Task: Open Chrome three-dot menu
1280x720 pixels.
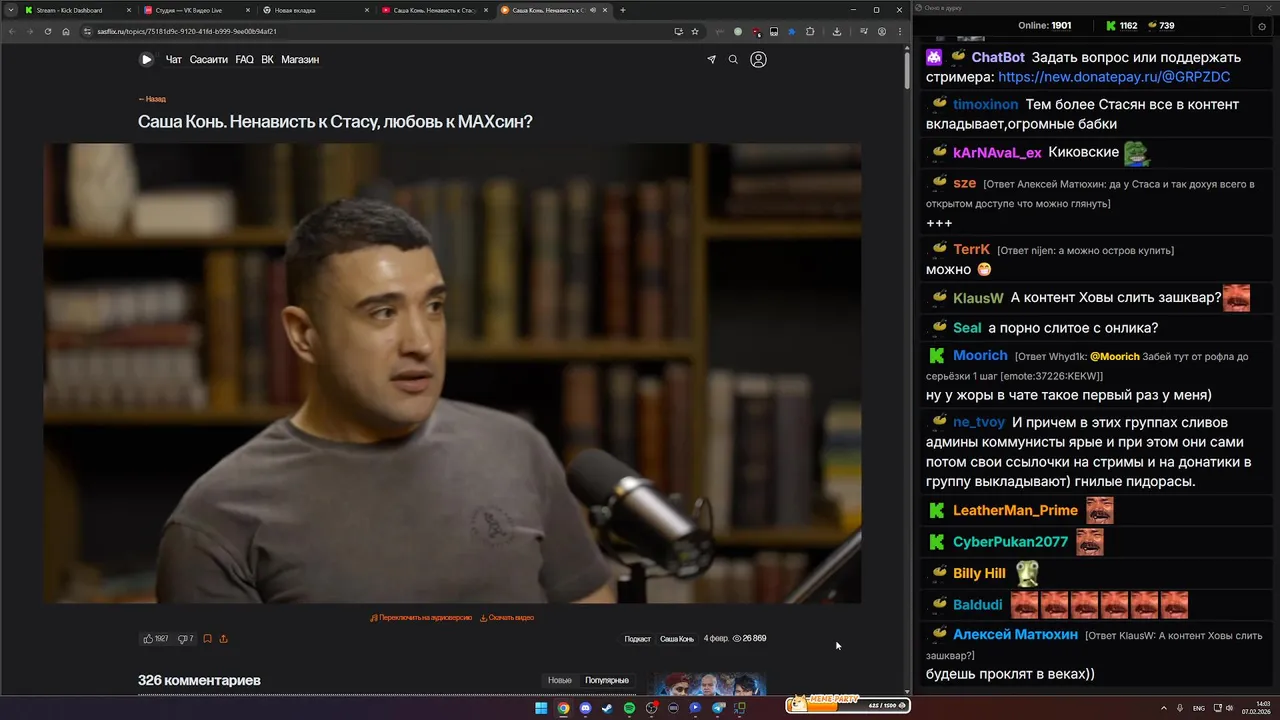Action: coord(898,31)
